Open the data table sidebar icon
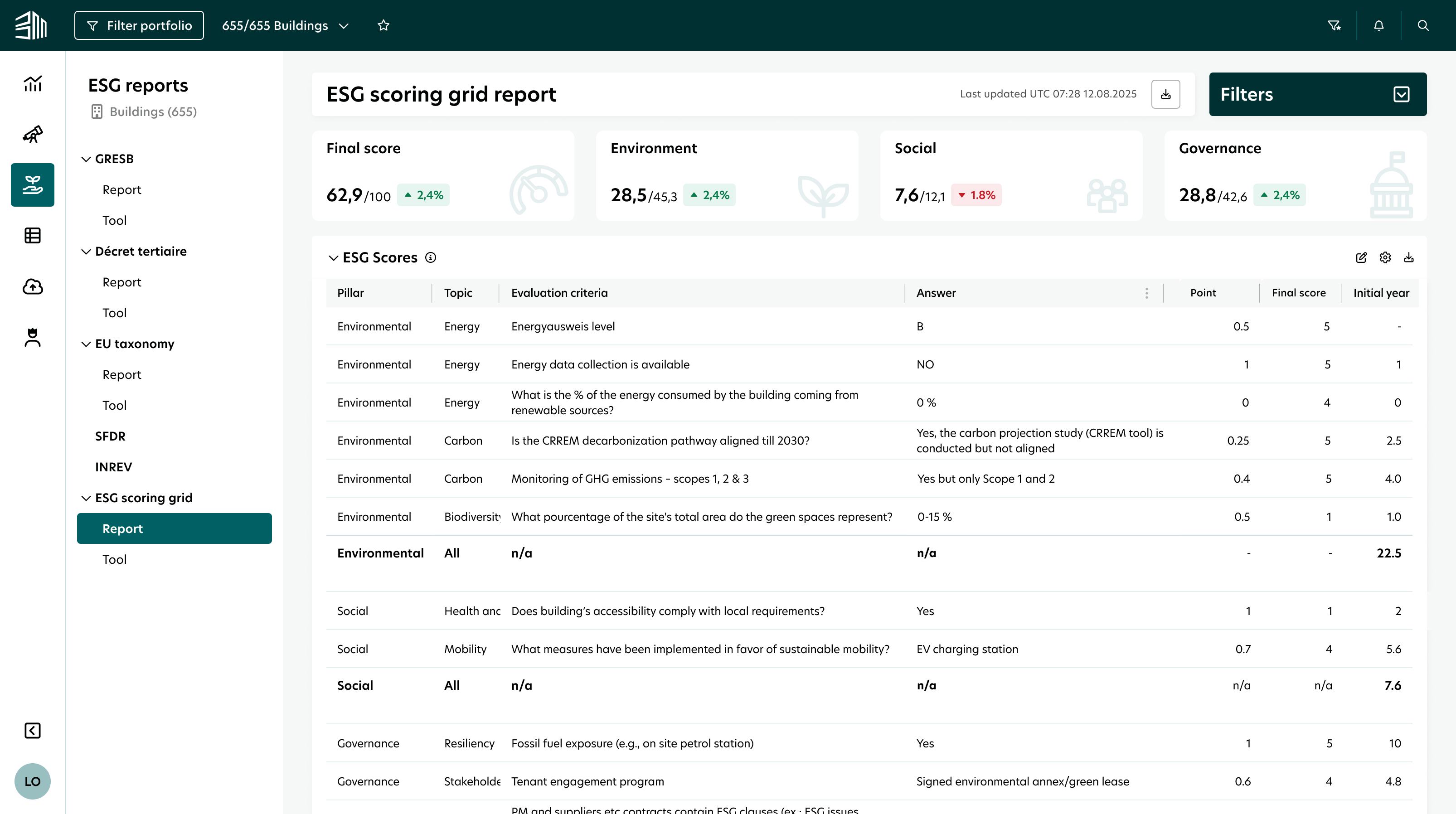This screenshot has width=1456, height=814. [33, 236]
